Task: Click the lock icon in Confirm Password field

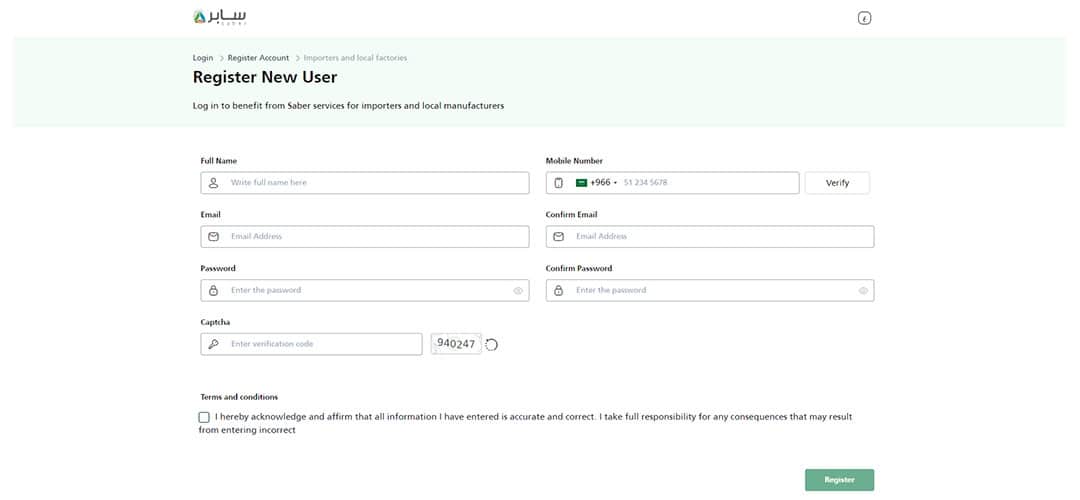Action: tap(559, 290)
